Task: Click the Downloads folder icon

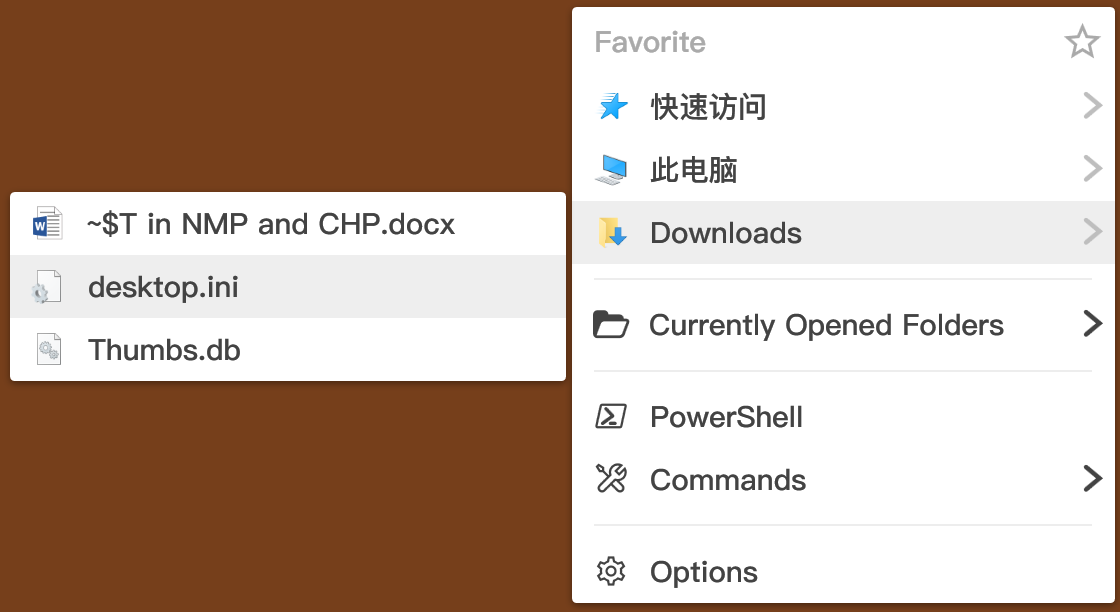Action: [x=612, y=233]
